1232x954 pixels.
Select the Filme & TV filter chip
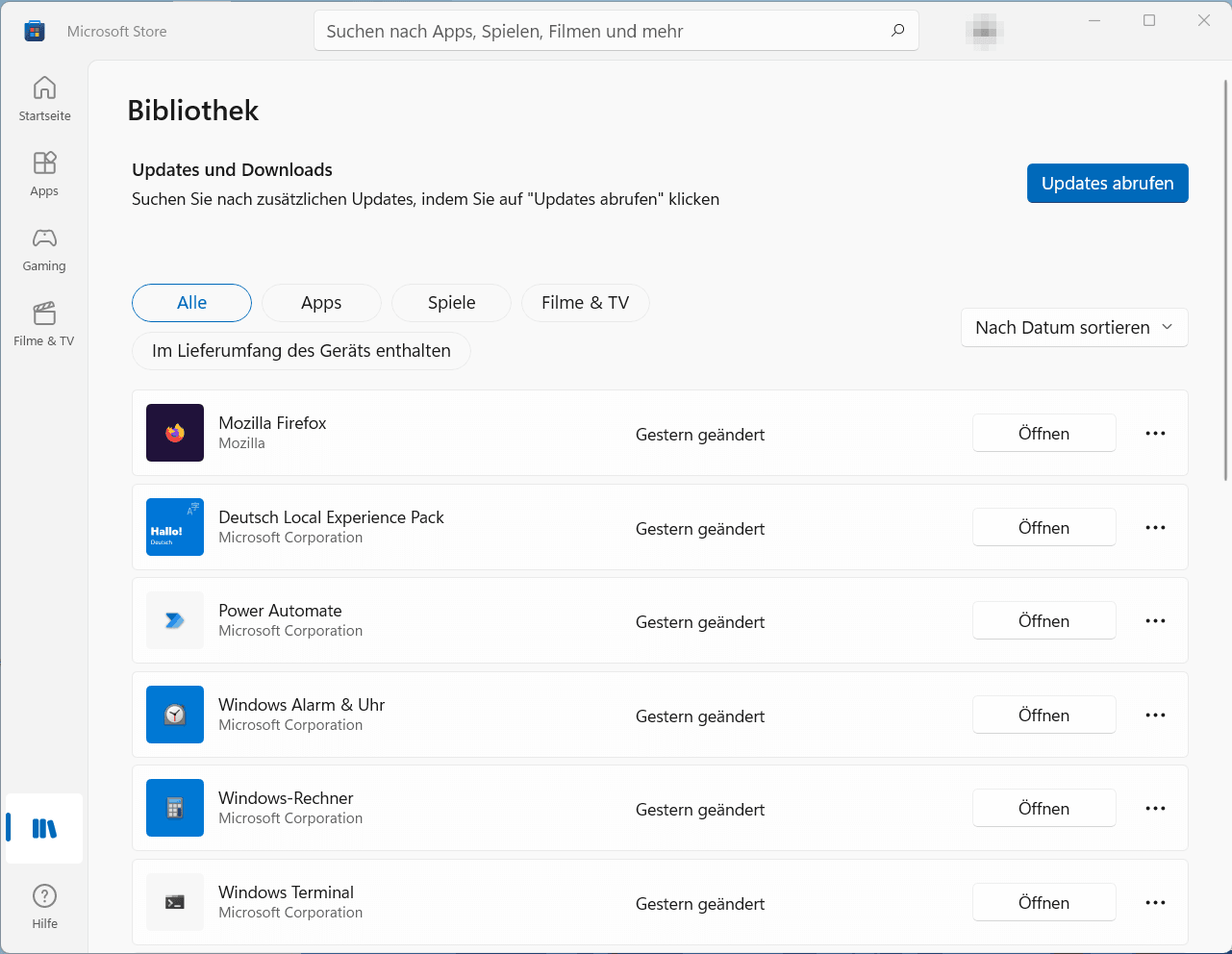click(585, 303)
